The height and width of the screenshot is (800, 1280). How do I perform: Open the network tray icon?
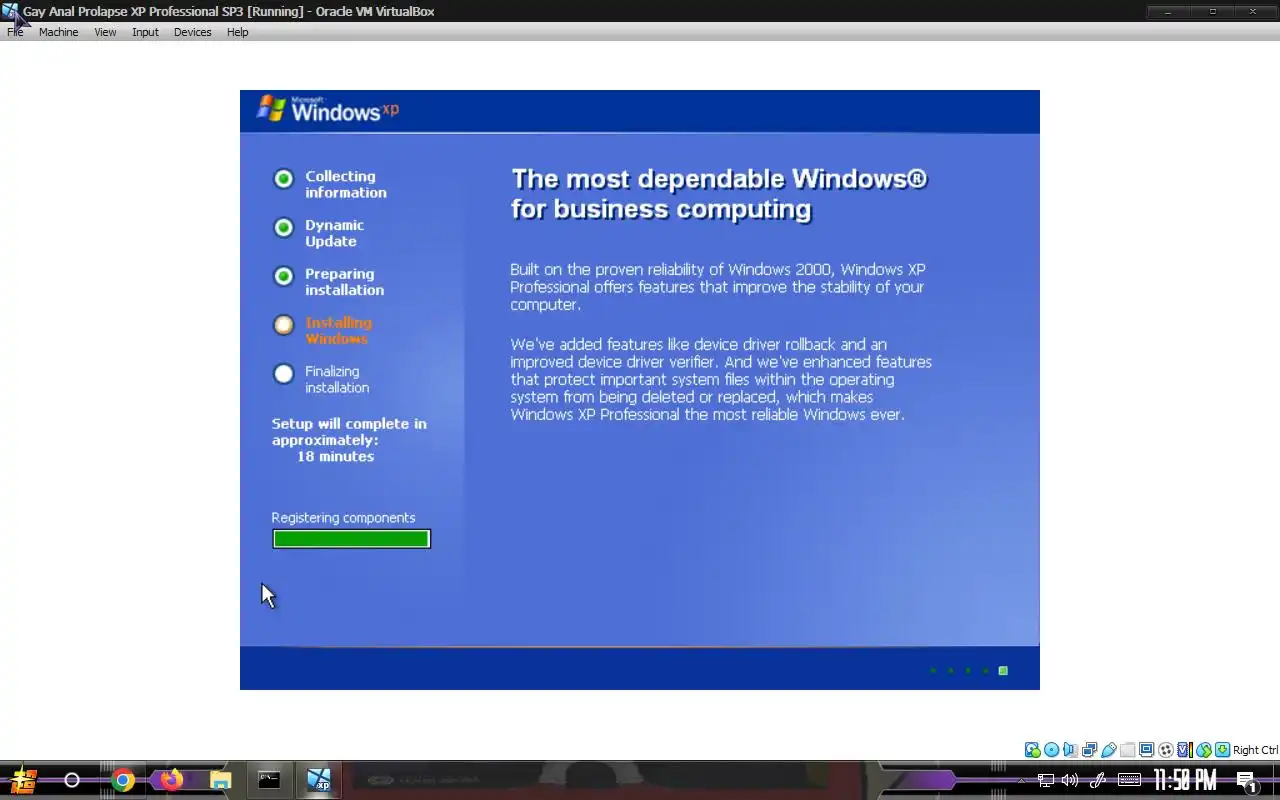[1045, 780]
